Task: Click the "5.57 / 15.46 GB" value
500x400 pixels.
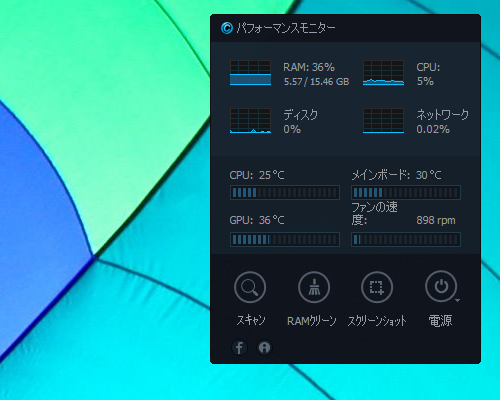Action: point(316,82)
